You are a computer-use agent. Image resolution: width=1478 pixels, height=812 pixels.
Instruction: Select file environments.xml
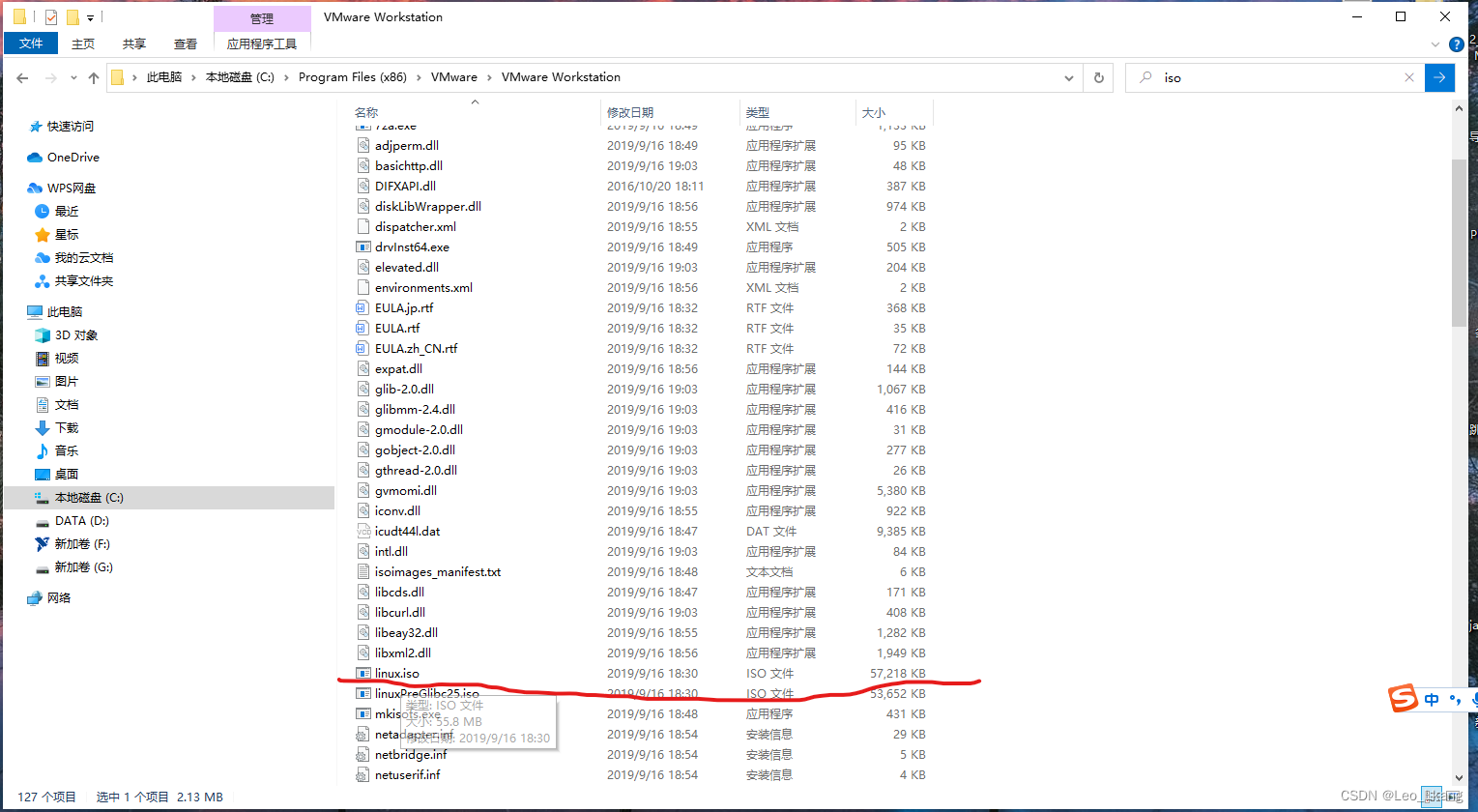click(x=424, y=288)
